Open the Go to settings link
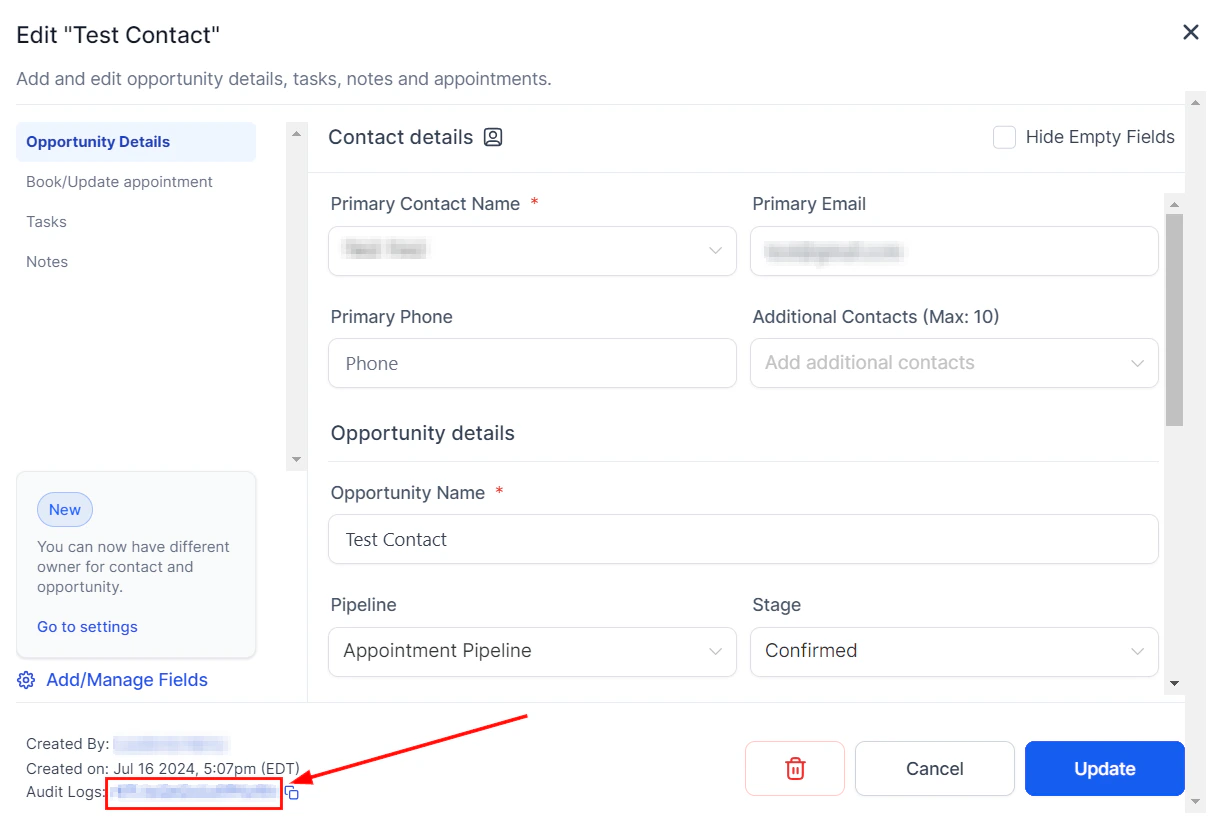Viewport: 1220px width, 827px height. (87, 626)
